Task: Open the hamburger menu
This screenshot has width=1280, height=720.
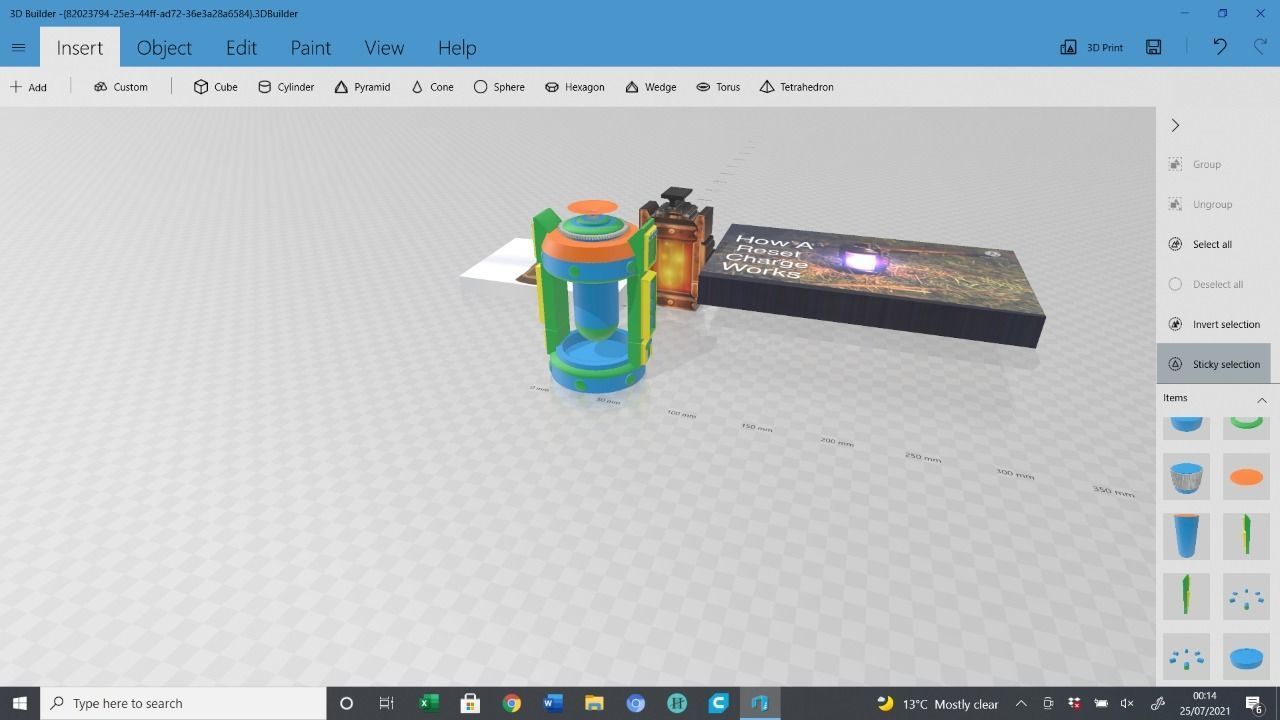Action: [x=18, y=47]
